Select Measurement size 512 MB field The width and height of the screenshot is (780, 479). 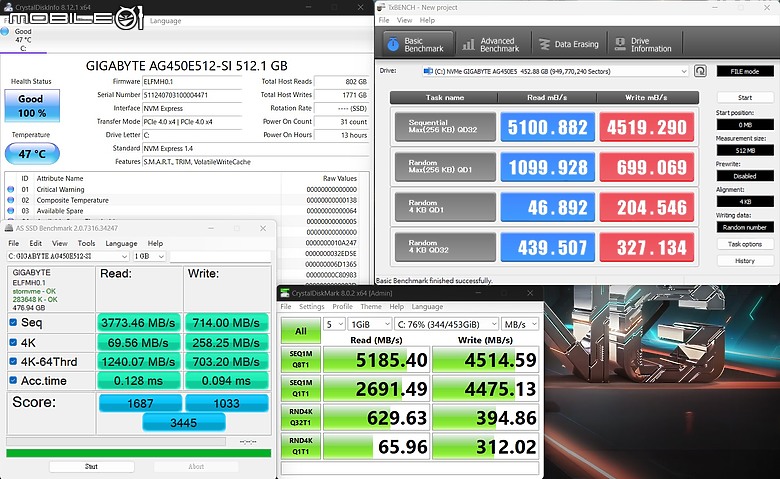click(745, 150)
